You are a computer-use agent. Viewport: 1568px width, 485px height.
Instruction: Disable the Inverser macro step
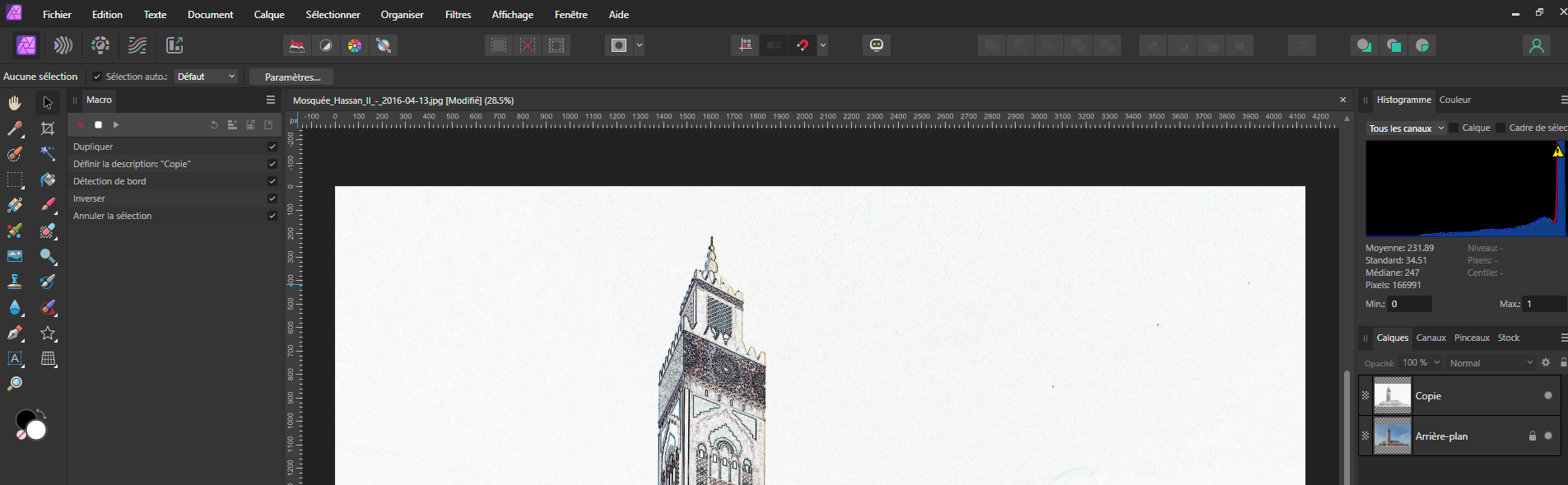[272, 198]
